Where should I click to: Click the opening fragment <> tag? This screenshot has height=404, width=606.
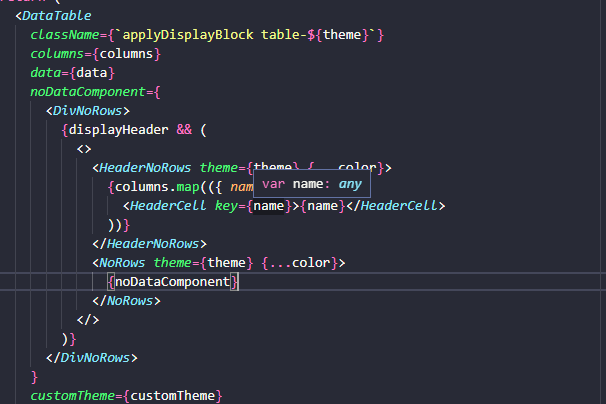pyautogui.click(x=84, y=149)
